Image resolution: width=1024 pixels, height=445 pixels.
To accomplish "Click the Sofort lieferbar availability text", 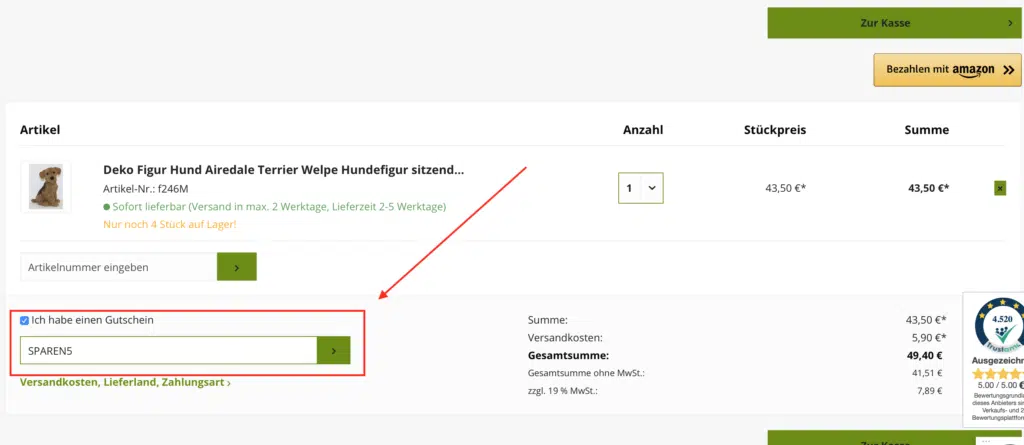I will click(279, 207).
